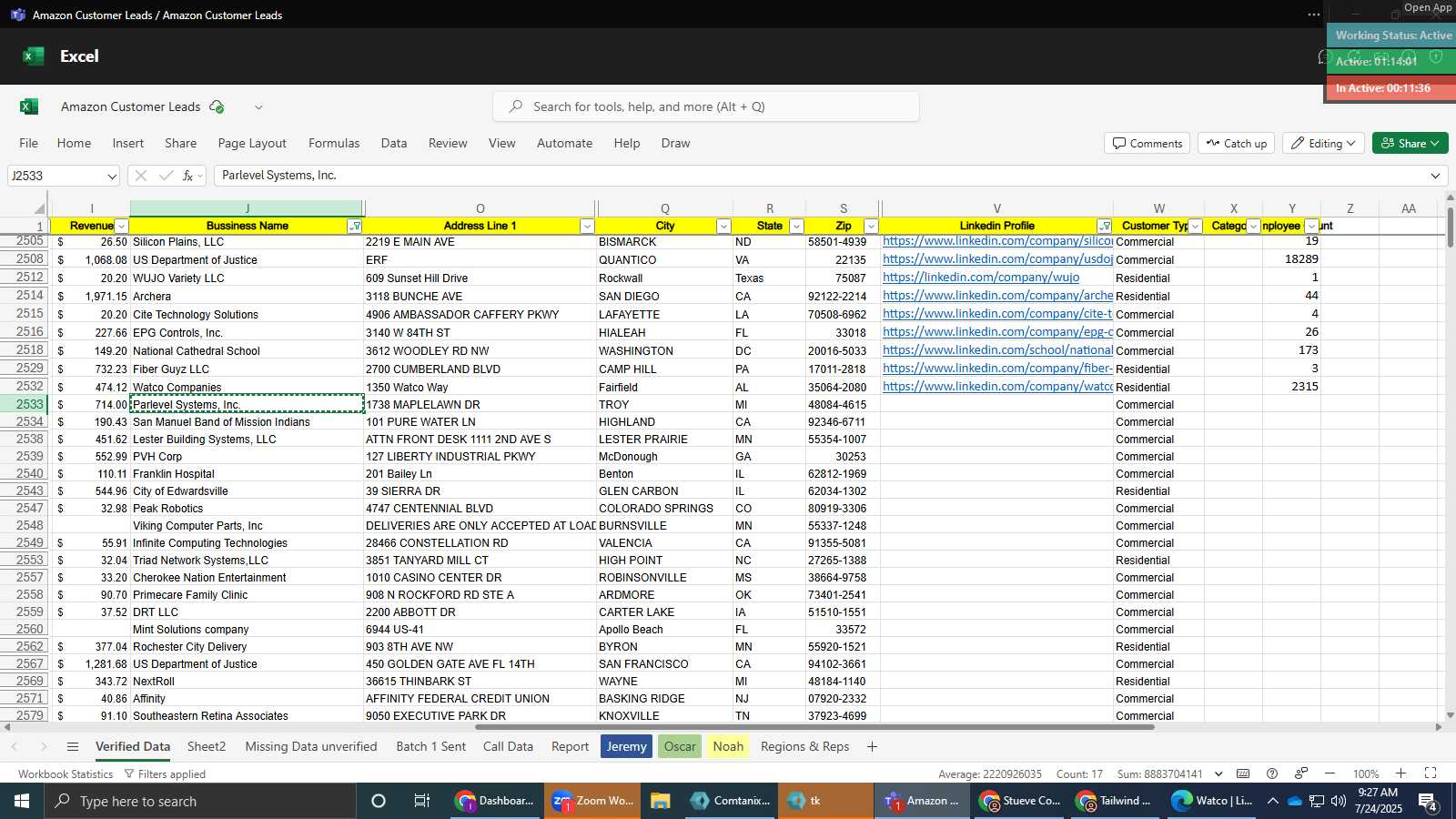Open the Bussiness Name filter button
The width and height of the screenshot is (1456, 819).
click(x=355, y=227)
